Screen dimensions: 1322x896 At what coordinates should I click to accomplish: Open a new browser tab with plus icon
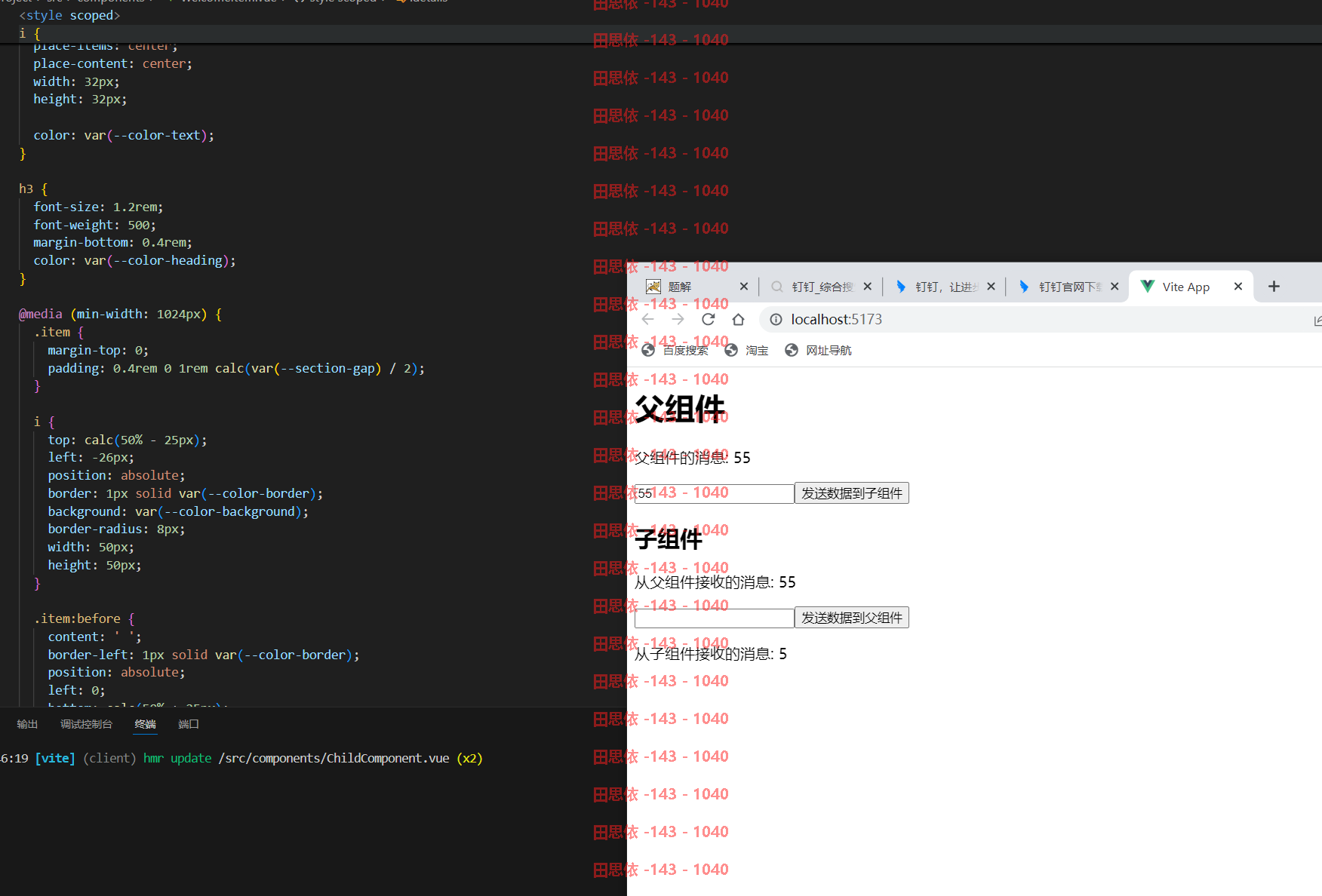click(1274, 287)
